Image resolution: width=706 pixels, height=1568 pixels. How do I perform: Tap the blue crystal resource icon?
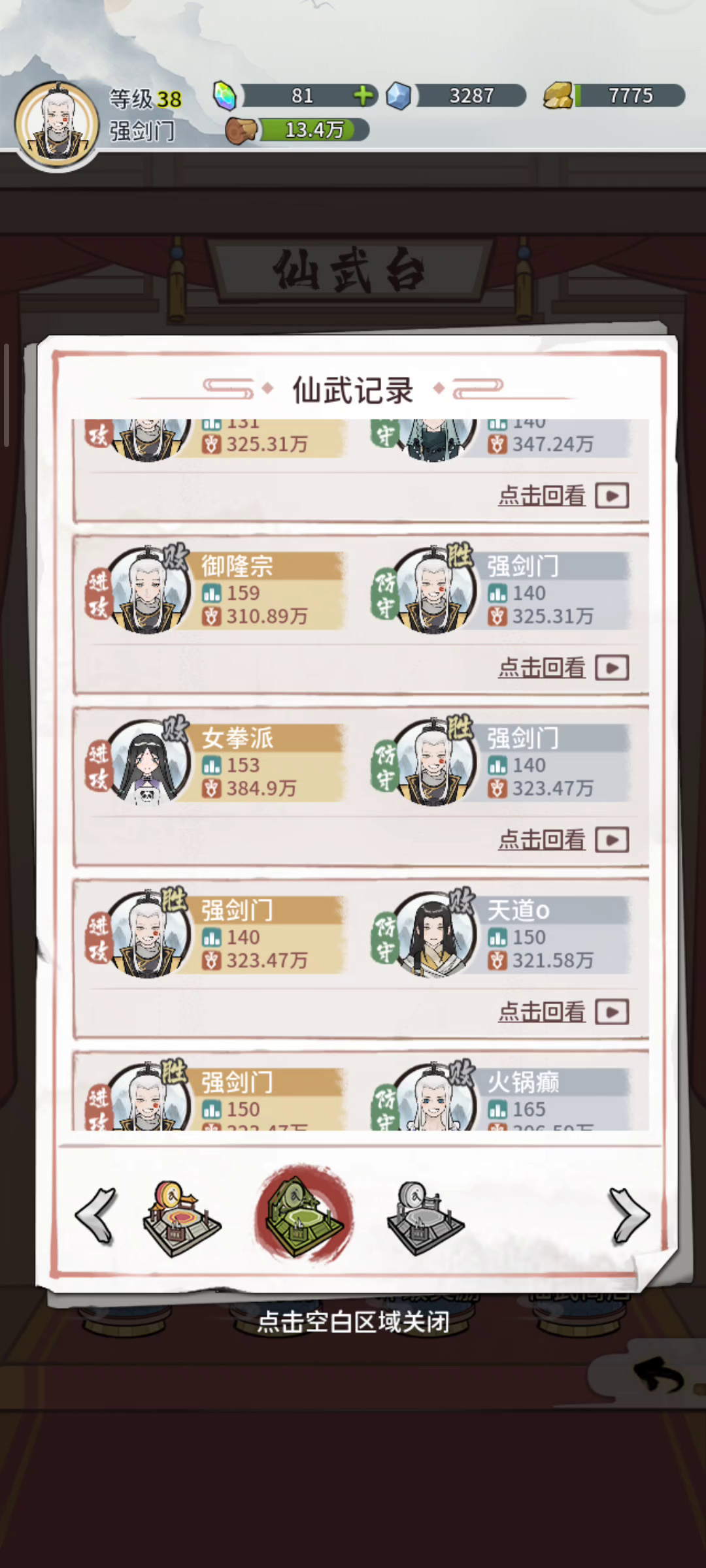(399, 96)
